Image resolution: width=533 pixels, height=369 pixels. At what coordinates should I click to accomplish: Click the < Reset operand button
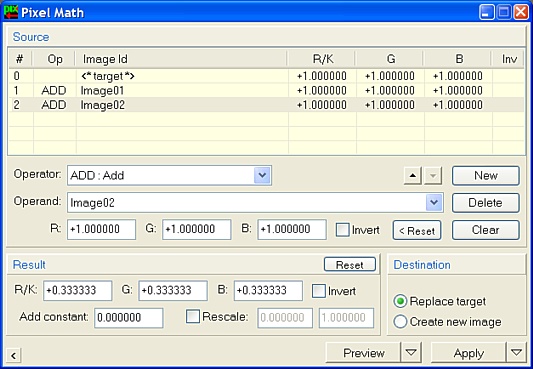[417, 230]
